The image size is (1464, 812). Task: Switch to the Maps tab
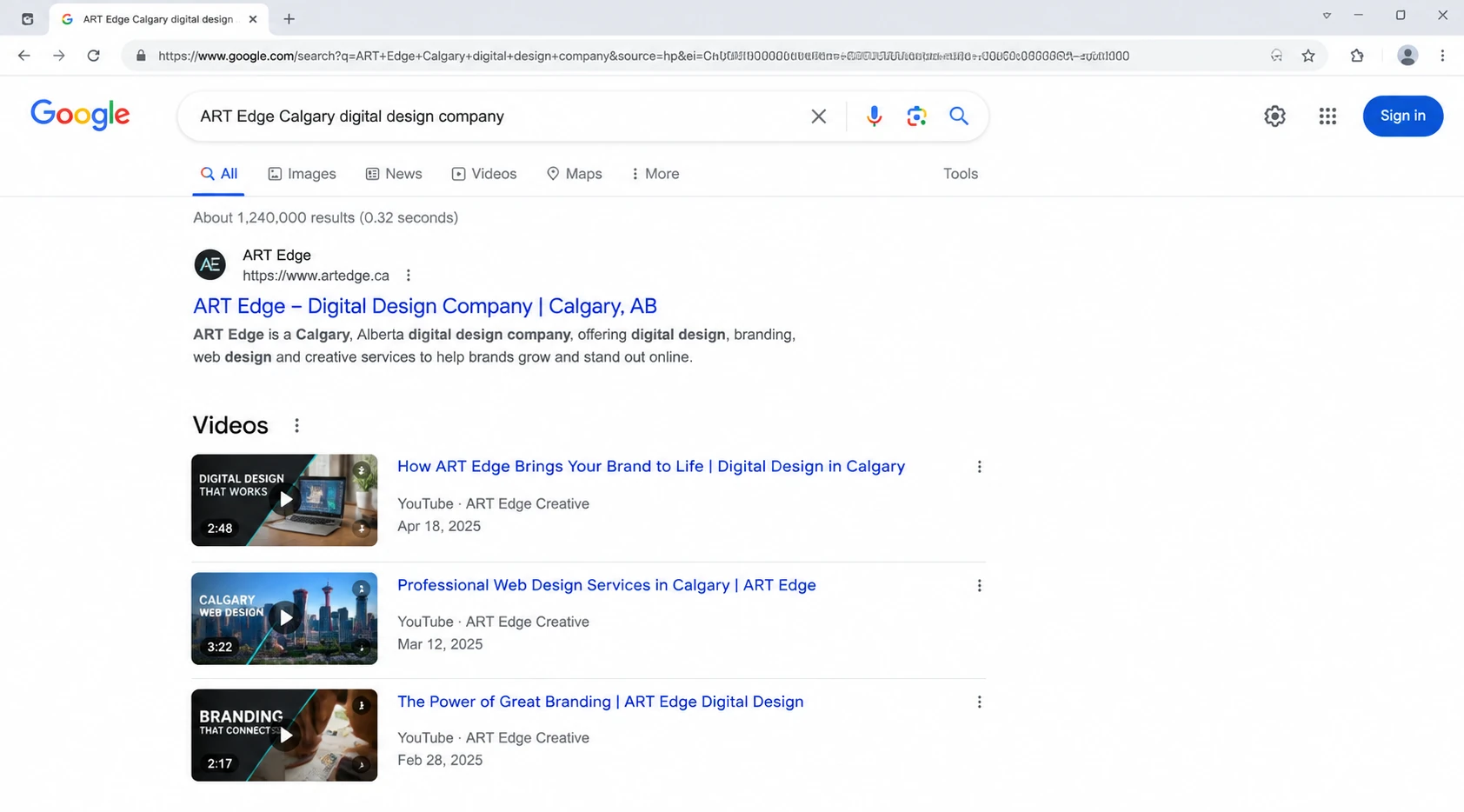[575, 174]
